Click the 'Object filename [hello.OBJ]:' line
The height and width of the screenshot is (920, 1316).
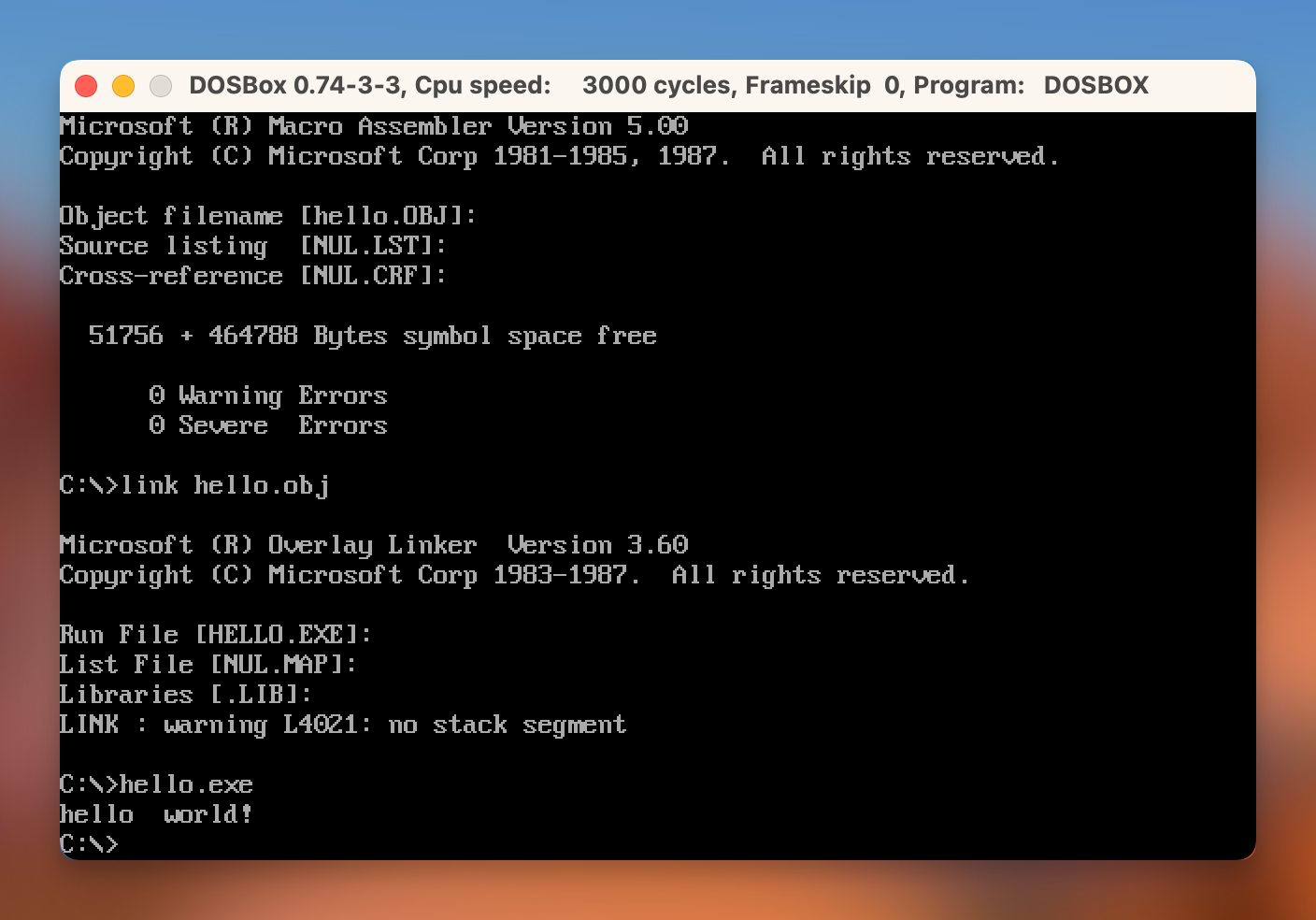point(268,216)
